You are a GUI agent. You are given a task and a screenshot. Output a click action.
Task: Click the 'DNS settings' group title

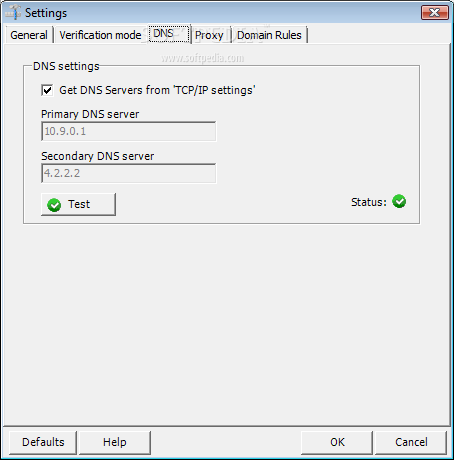[66, 66]
